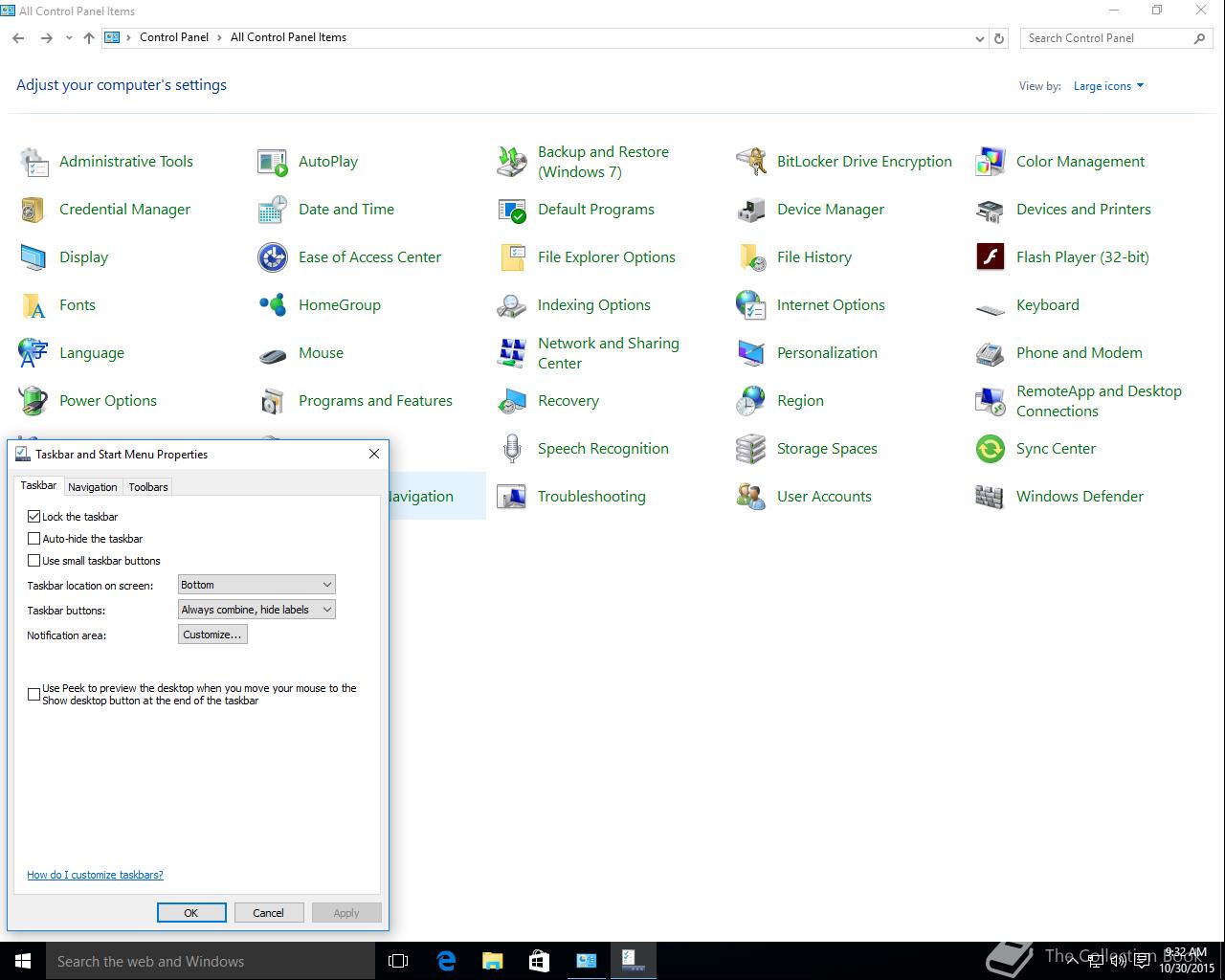Open the Ease of Access Center icon
This screenshot has height=980, width=1225.
[273, 257]
